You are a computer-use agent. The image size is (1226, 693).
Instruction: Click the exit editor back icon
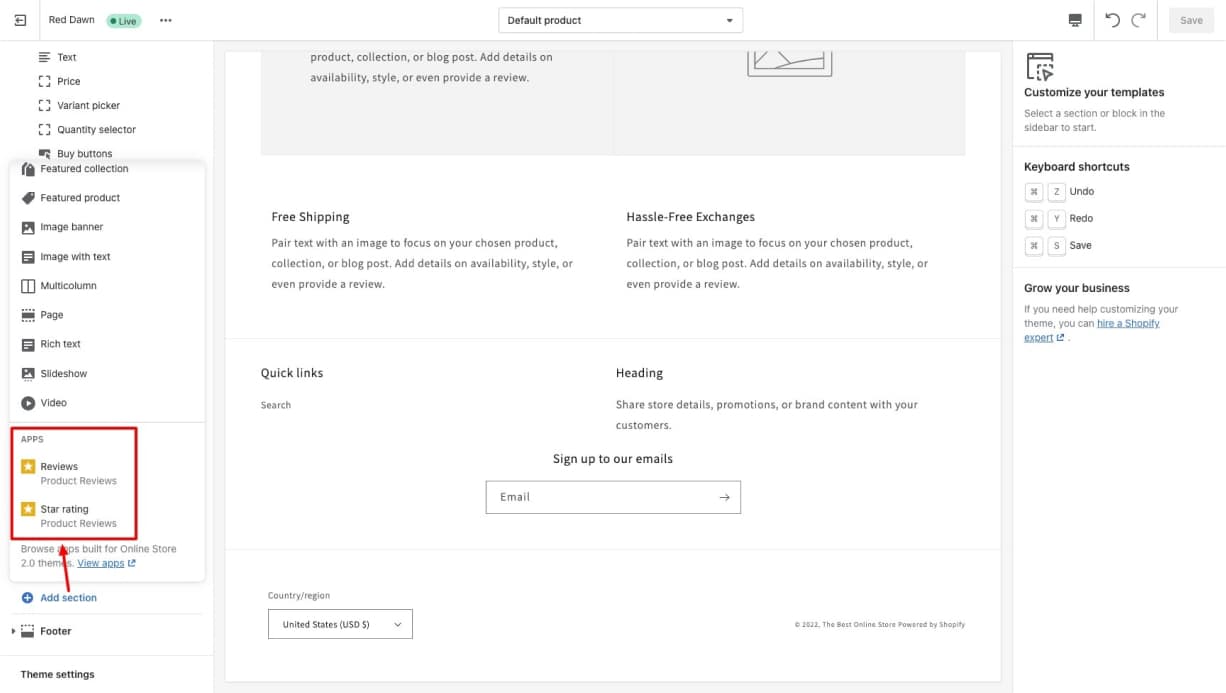[20, 20]
